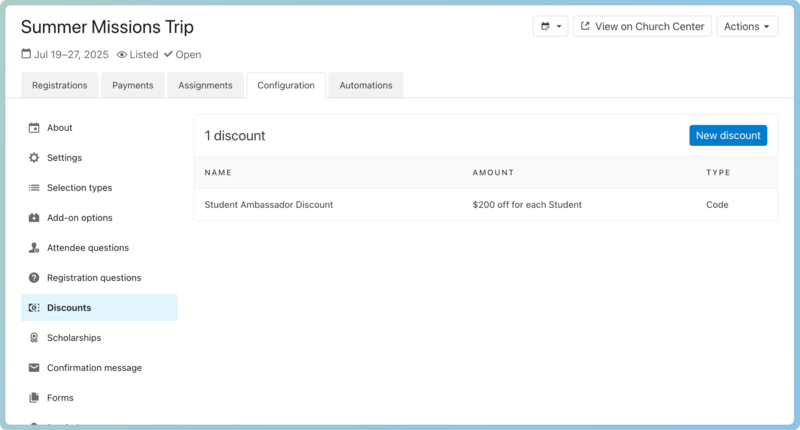800x430 pixels.
Task: Open Forms in the sidebar
Action: (x=99, y=398)
